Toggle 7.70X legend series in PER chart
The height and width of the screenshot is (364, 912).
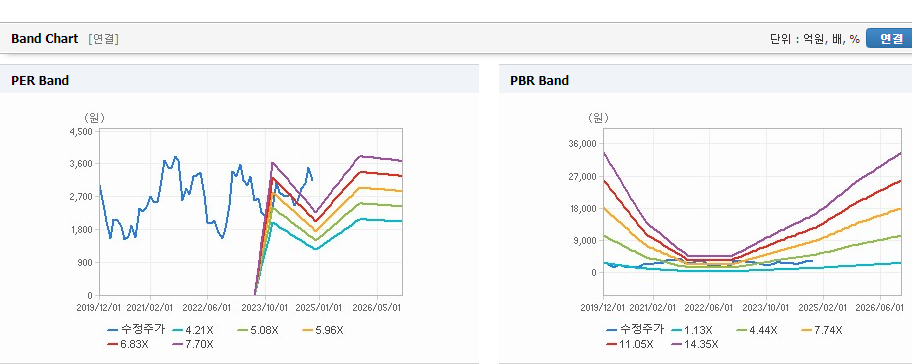(193, 344)
